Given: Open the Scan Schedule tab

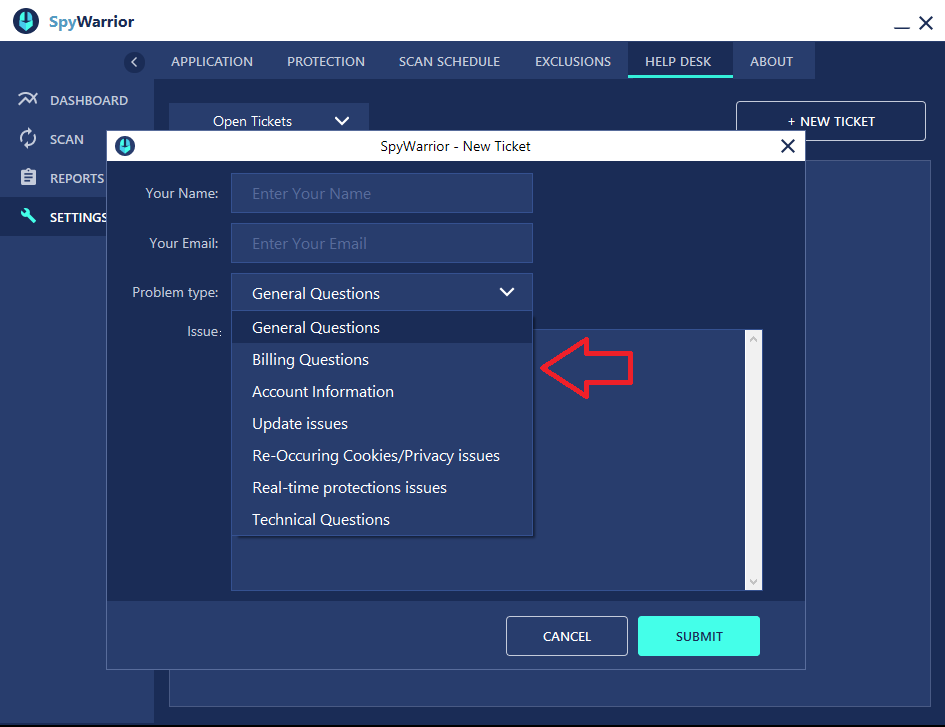Looking at the screenshot, I should (x=449, y=61).
